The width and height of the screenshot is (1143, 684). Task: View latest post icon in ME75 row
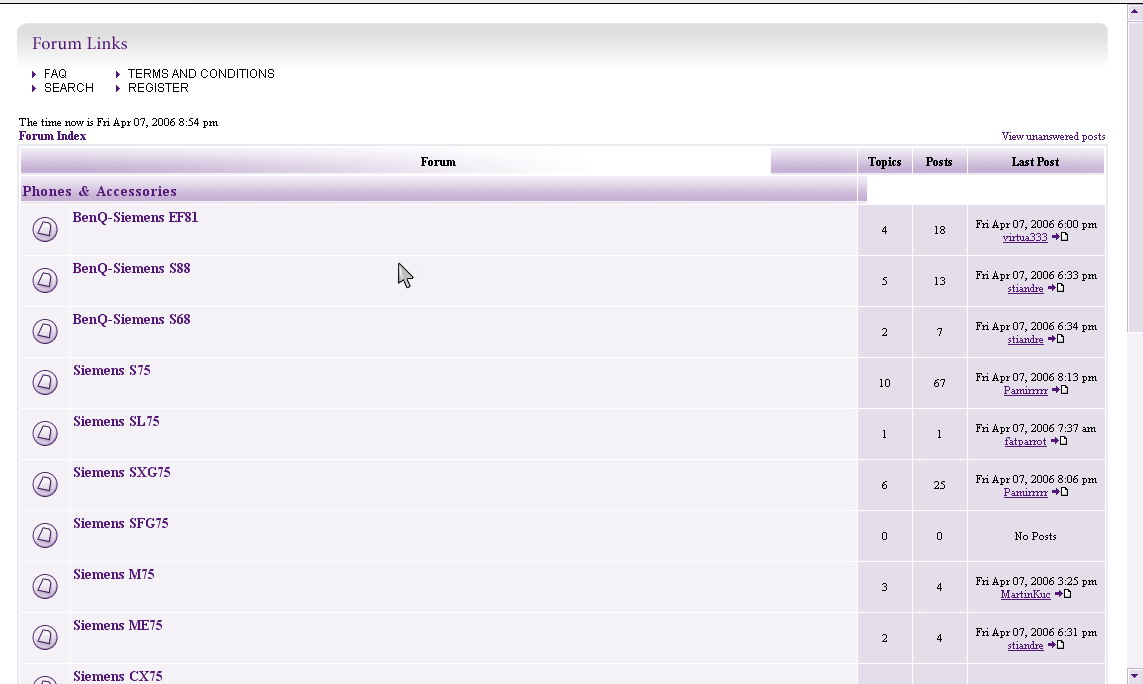click(x=1056, y=645)
